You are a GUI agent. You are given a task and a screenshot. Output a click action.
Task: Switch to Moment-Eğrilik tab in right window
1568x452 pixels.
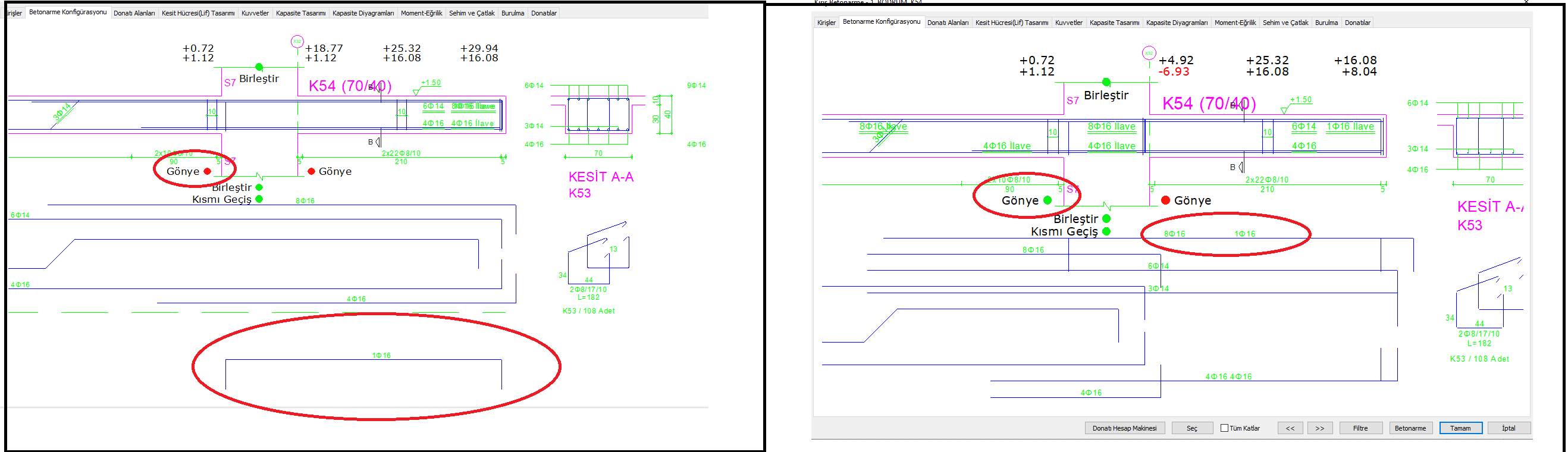1235,23
